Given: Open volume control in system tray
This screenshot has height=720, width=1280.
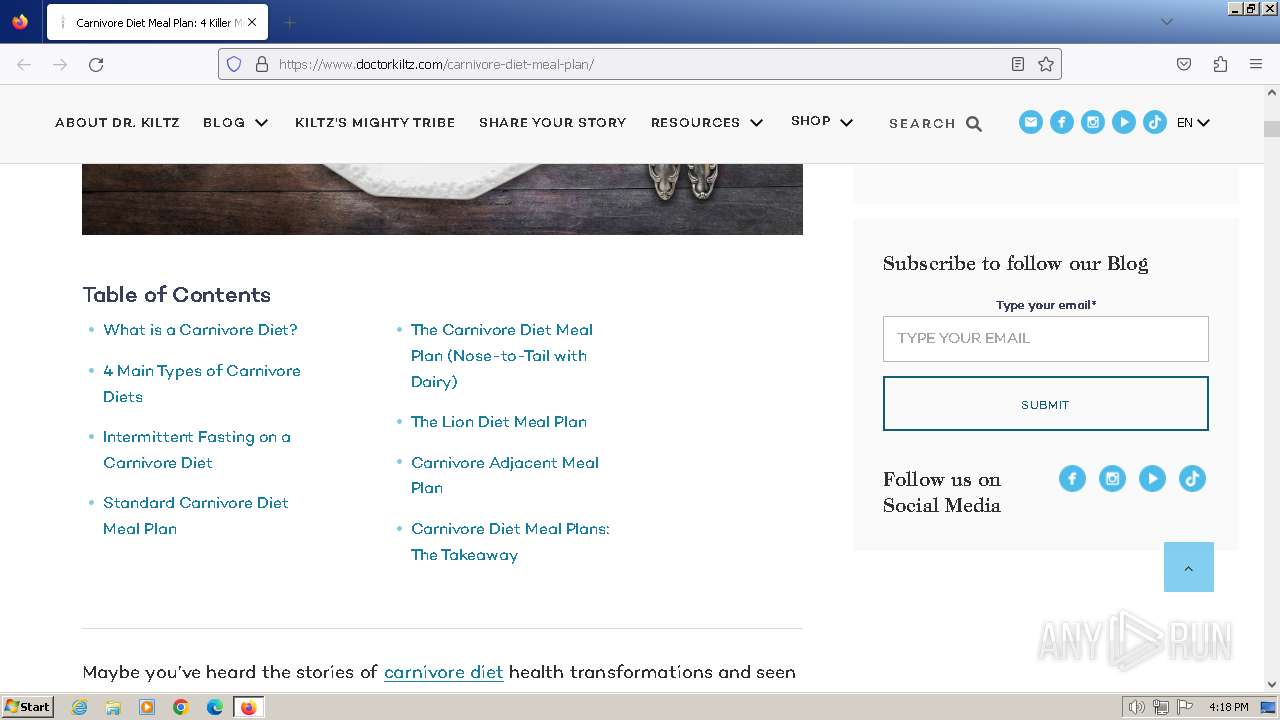Looking at the screenshot, I should tap(1137, 707).
